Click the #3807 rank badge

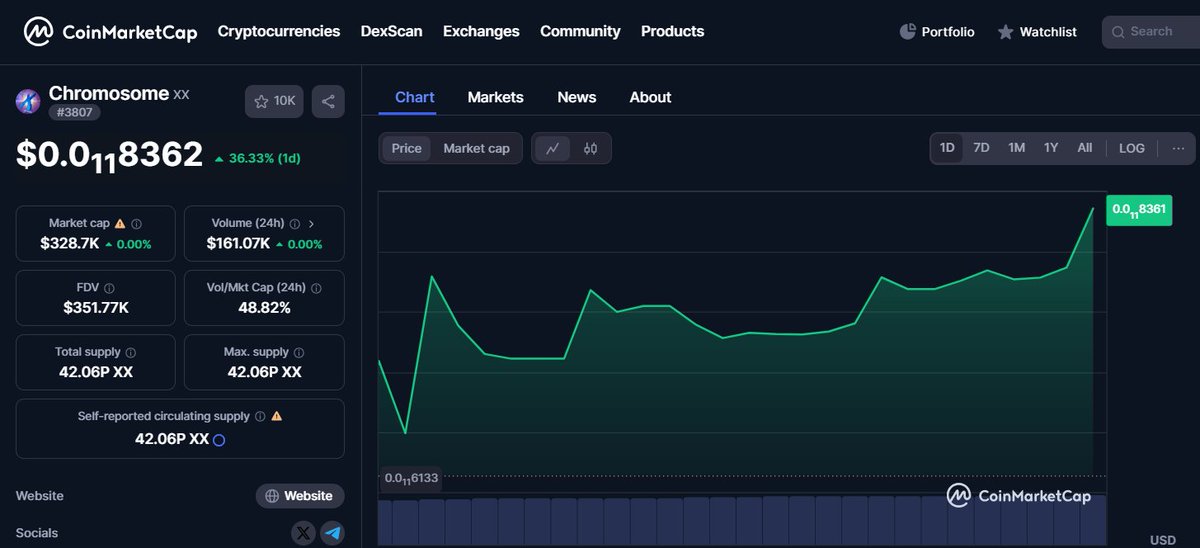[x=74, y=112]
